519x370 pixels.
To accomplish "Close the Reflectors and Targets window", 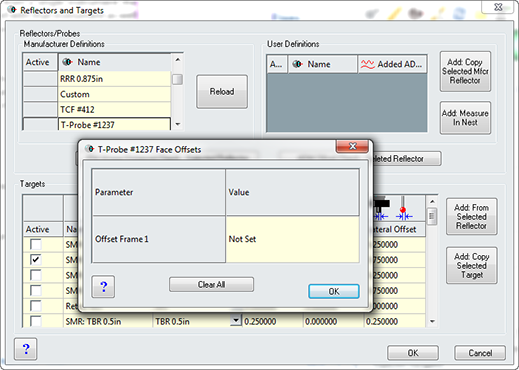I will point(498,7).
